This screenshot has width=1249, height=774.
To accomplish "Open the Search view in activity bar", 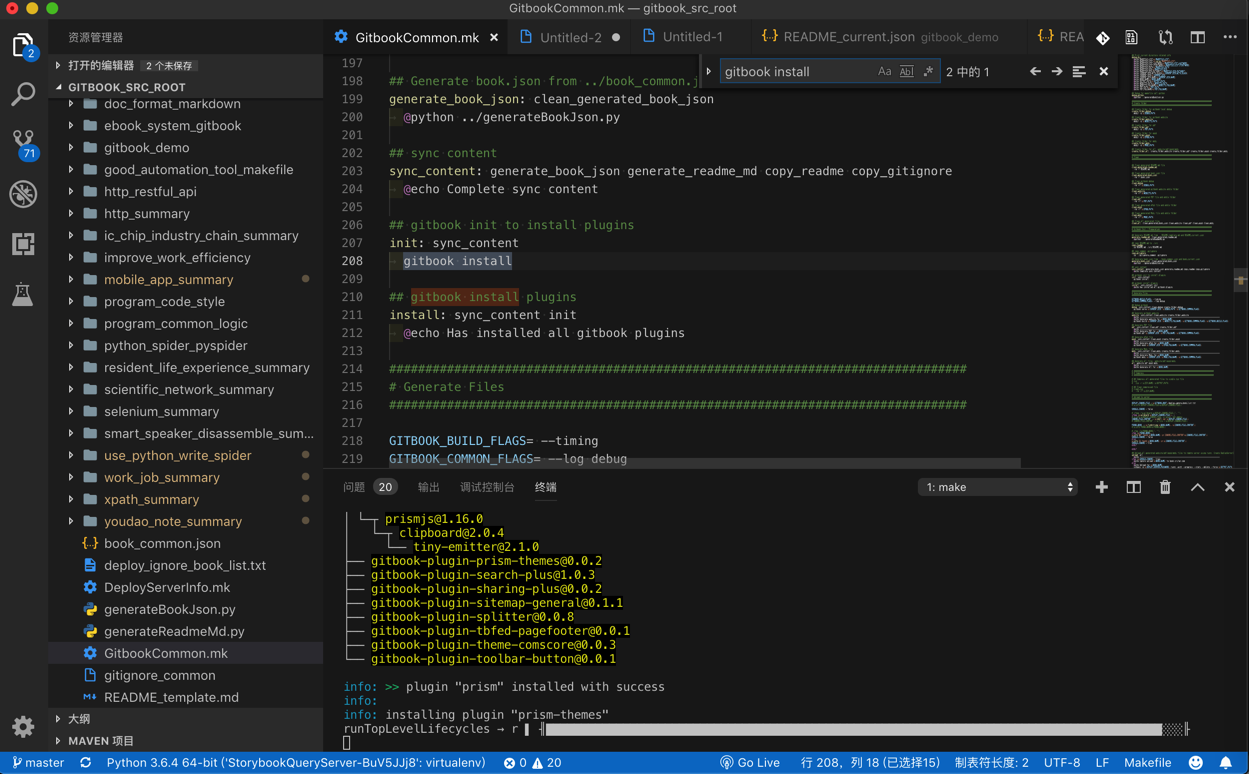I will point(23,94).
